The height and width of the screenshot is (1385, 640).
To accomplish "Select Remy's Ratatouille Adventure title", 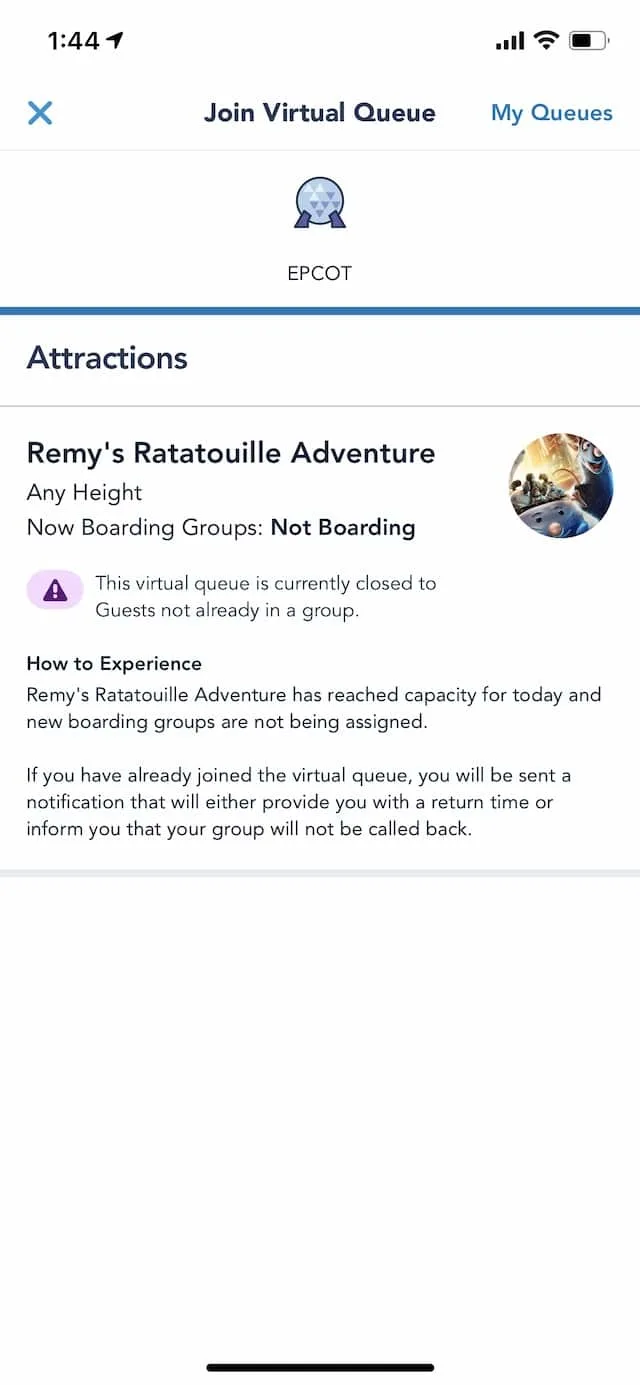I will tap(231, 453).
